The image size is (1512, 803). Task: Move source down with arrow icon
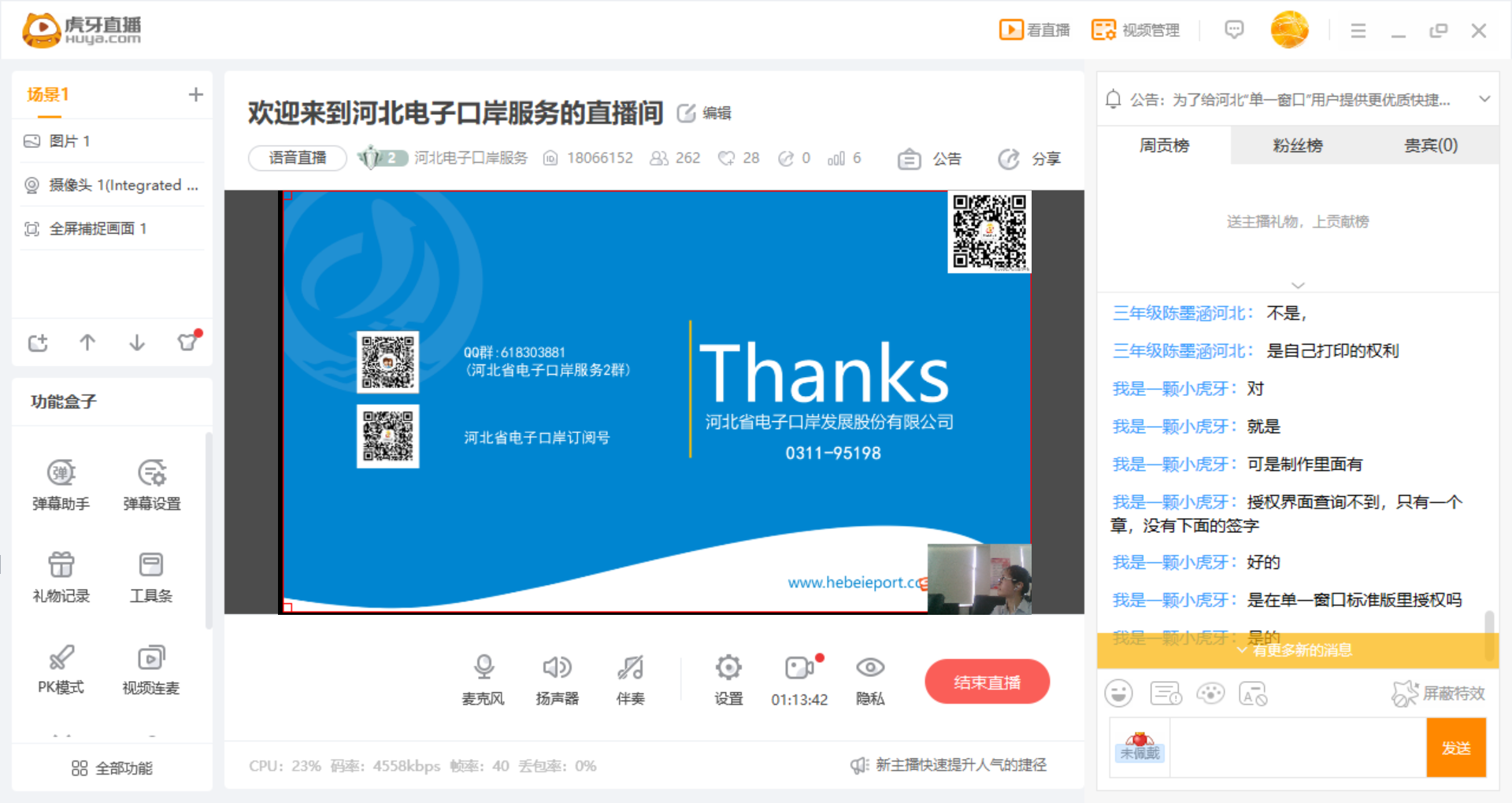pyautogui.click(x=137, y=342)
